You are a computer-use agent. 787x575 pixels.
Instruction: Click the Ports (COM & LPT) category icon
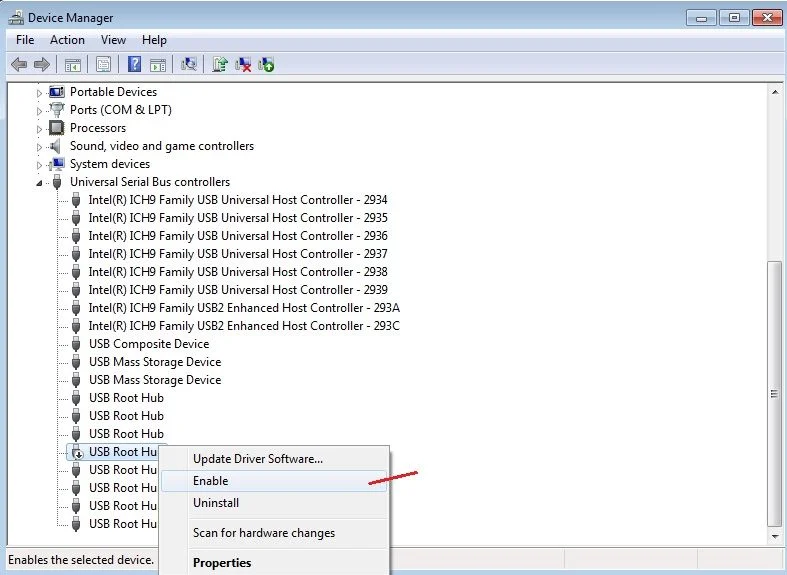57,109
